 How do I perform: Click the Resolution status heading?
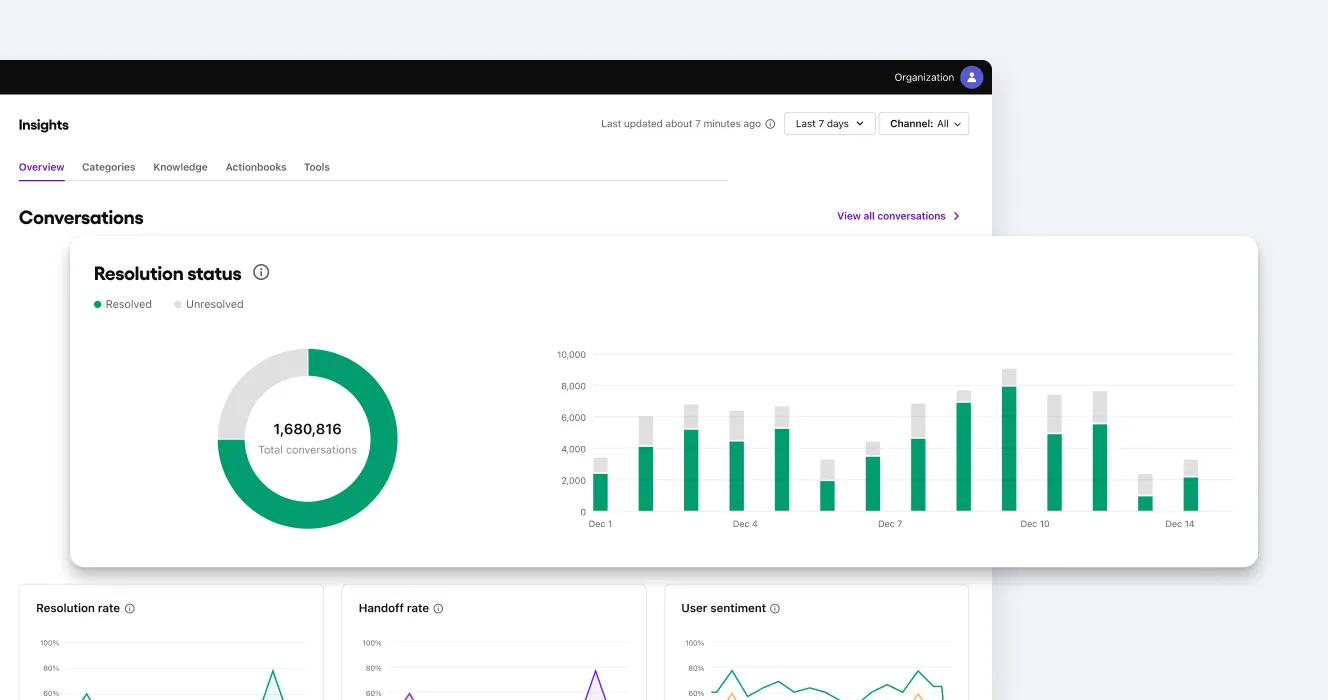pos(168,273)
